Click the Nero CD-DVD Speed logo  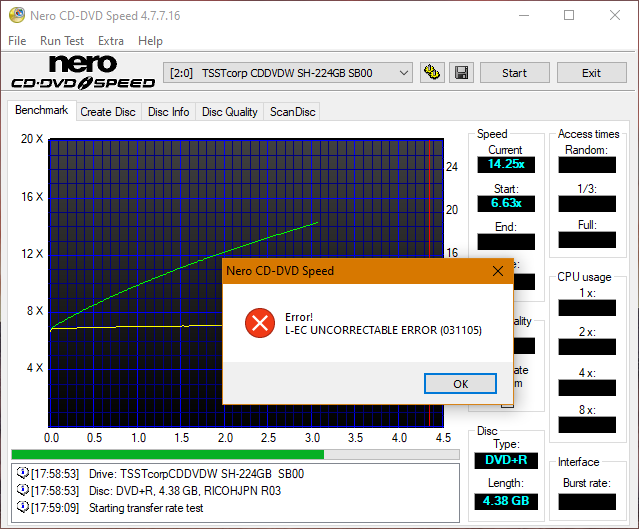pyautogui.click(x=83, y=72)
